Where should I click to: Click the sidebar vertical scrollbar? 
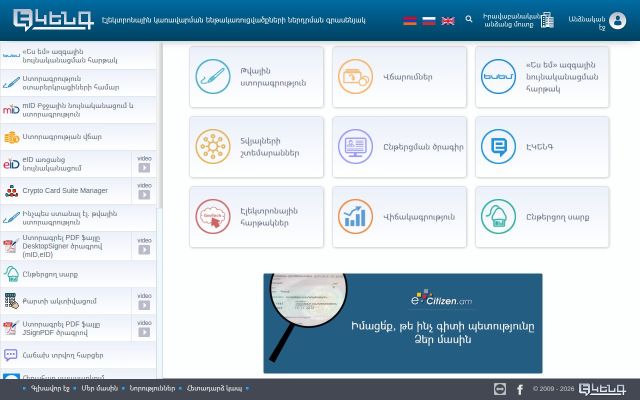point(160,127)
